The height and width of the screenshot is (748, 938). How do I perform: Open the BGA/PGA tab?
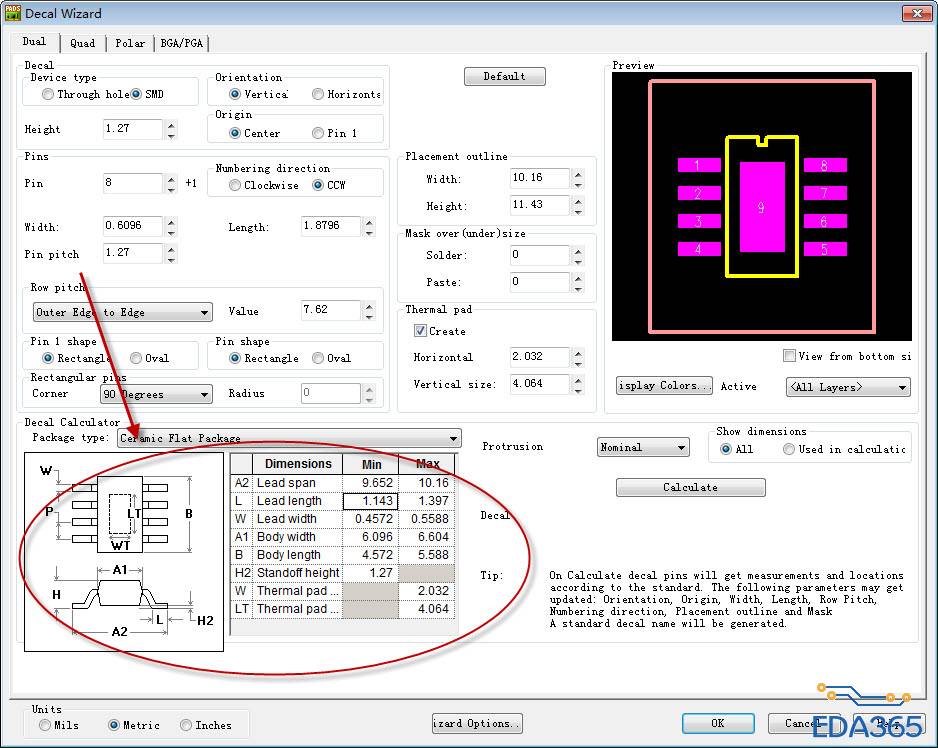181,43
